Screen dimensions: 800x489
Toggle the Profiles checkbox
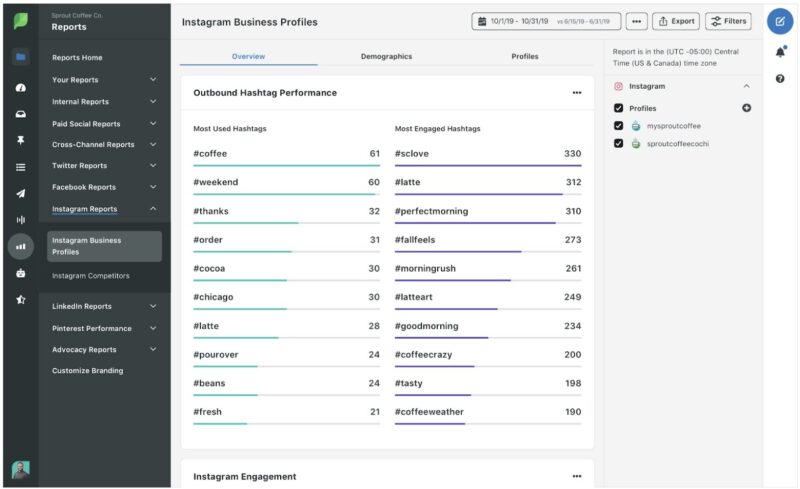[618, 108]
